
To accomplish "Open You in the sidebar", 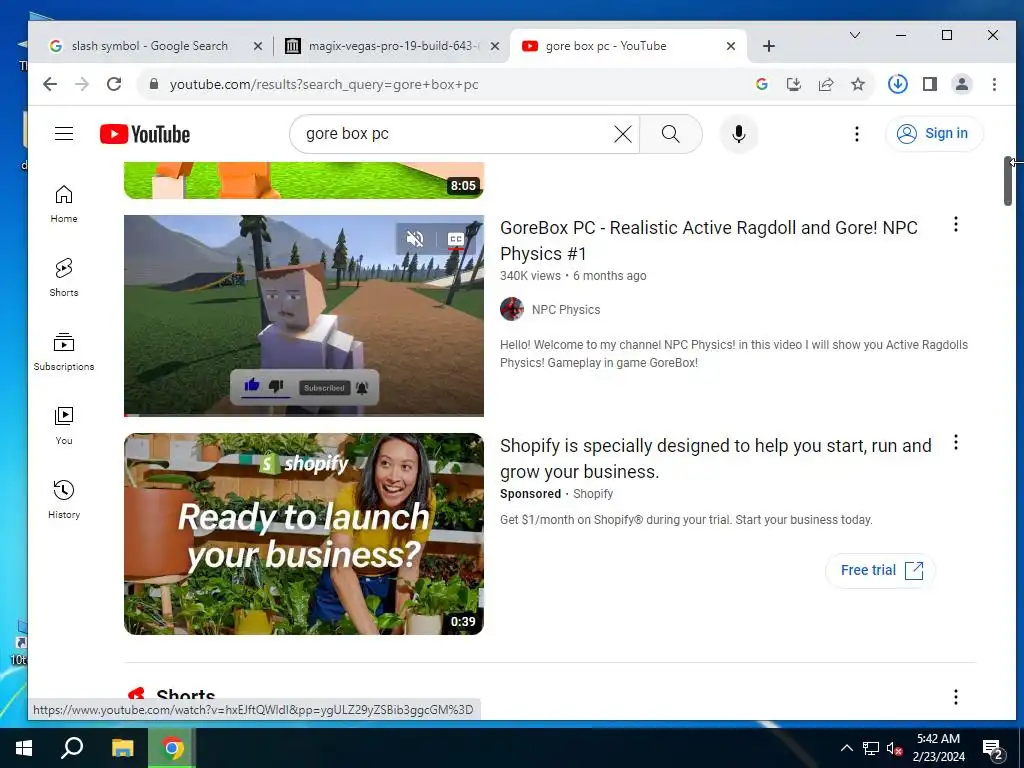I will [64, 426].
